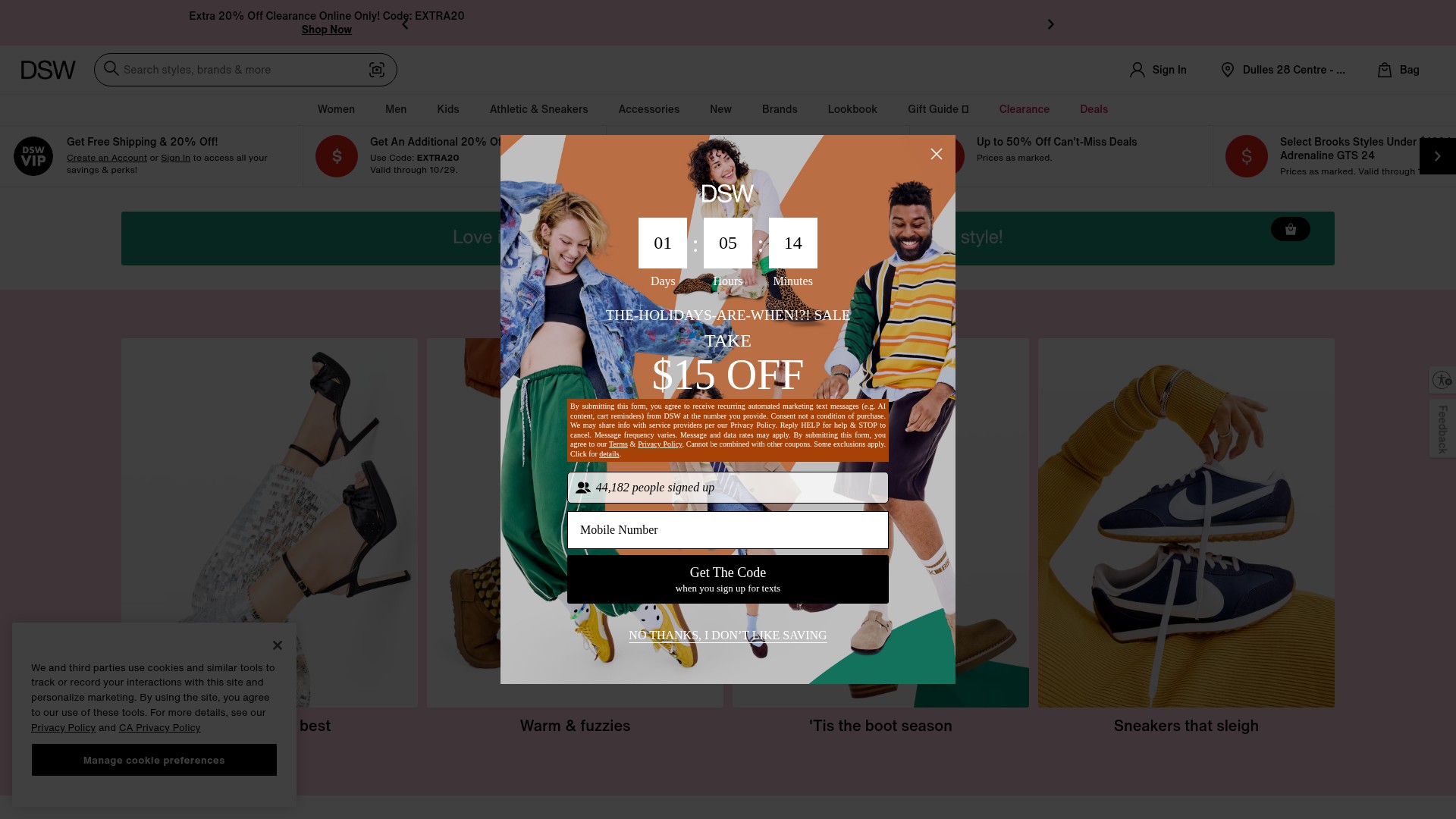Click the search magnifier icon
The width and height of the screenshot is (1456, 819).
111,69
